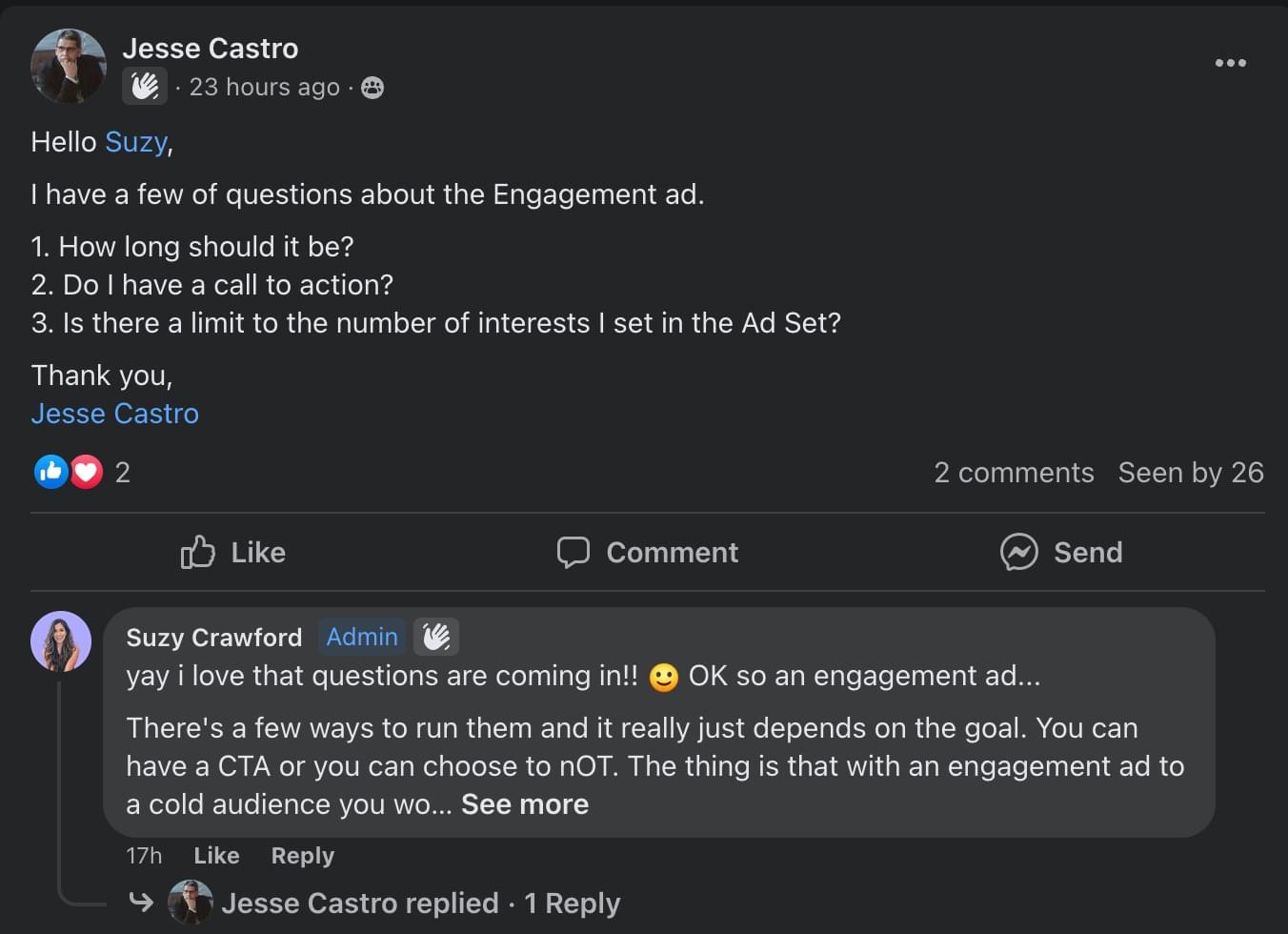The width and height of the screenshot is (1288, 934).
Task: Like Suzy Crawford's comment
Action: click(x=216, y=856)
